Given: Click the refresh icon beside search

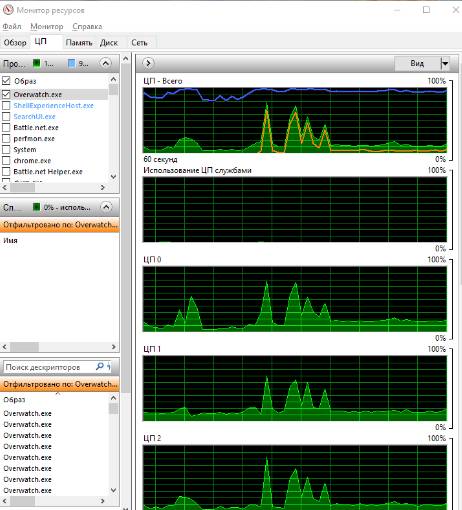Looking at the screenshot, I should pyautogui.click(x=109, y=367).
